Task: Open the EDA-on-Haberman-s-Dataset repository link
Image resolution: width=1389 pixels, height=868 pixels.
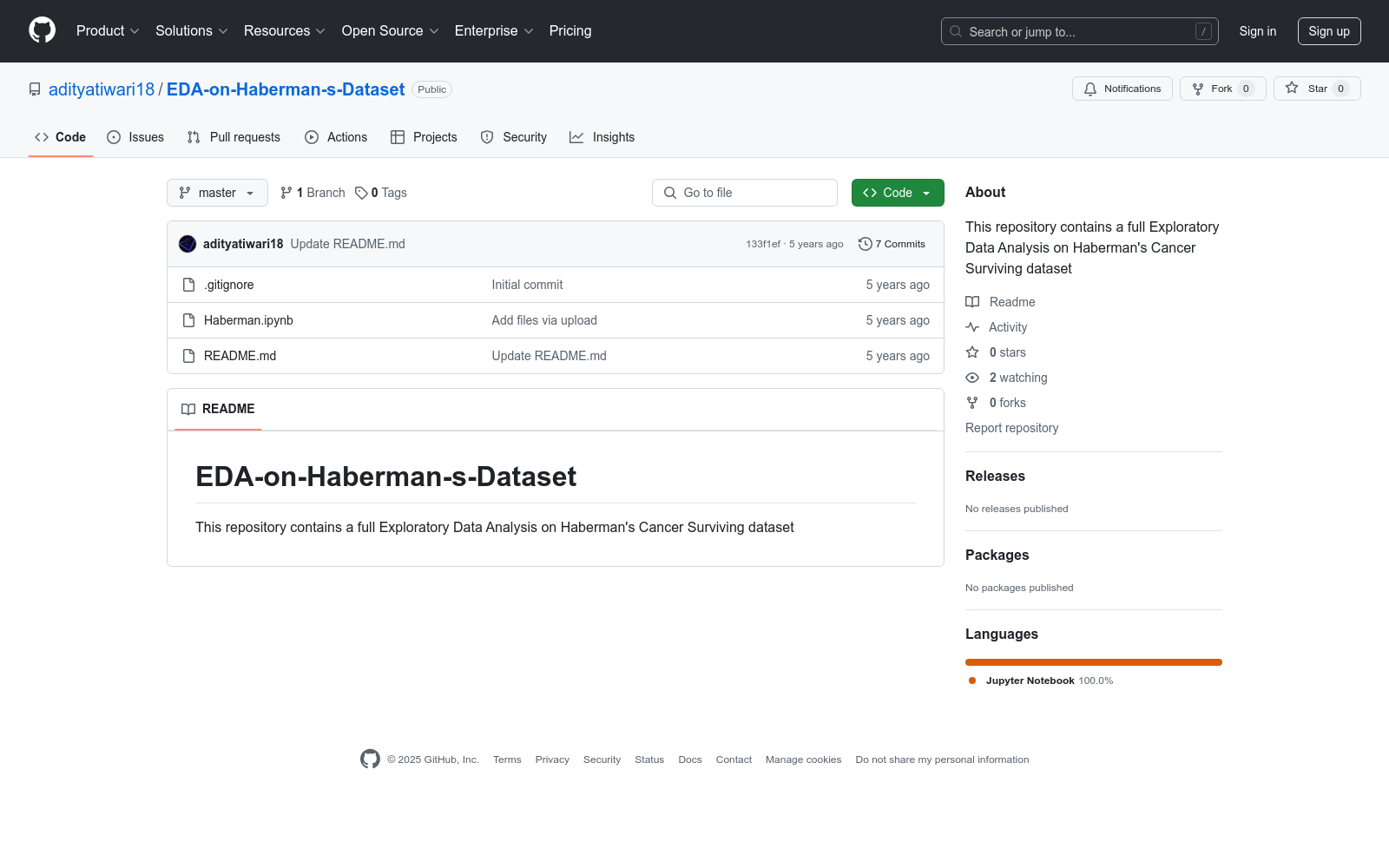Action: 286,89
